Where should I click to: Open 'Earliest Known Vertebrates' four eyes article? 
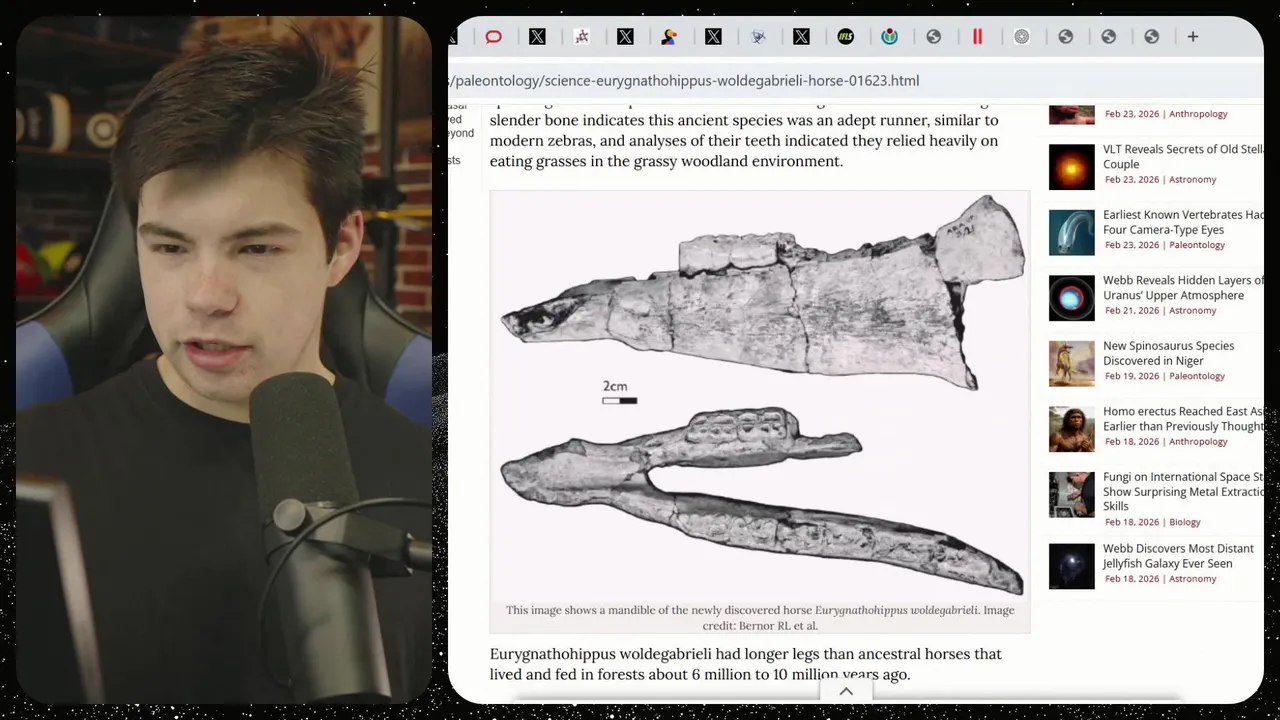(x=1183, y=222)
